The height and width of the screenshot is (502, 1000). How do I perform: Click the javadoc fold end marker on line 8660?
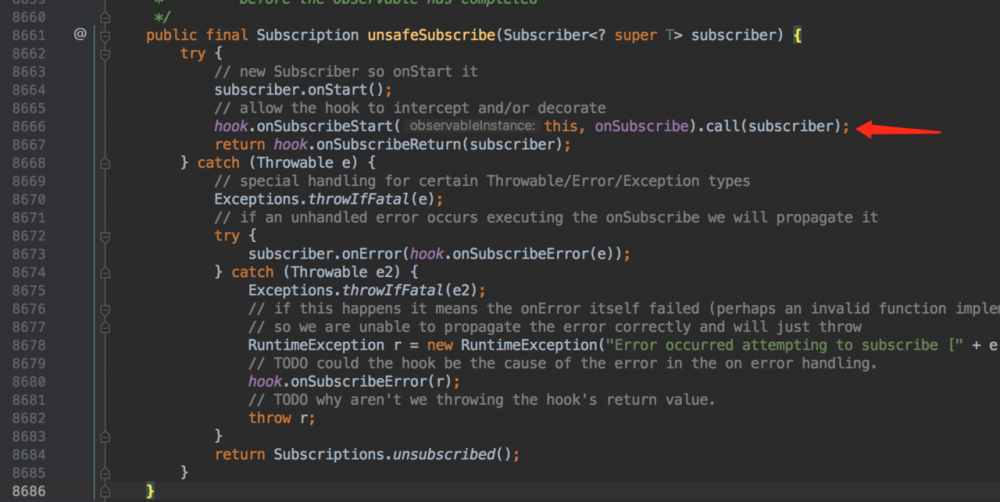click(x=105, y=18)
